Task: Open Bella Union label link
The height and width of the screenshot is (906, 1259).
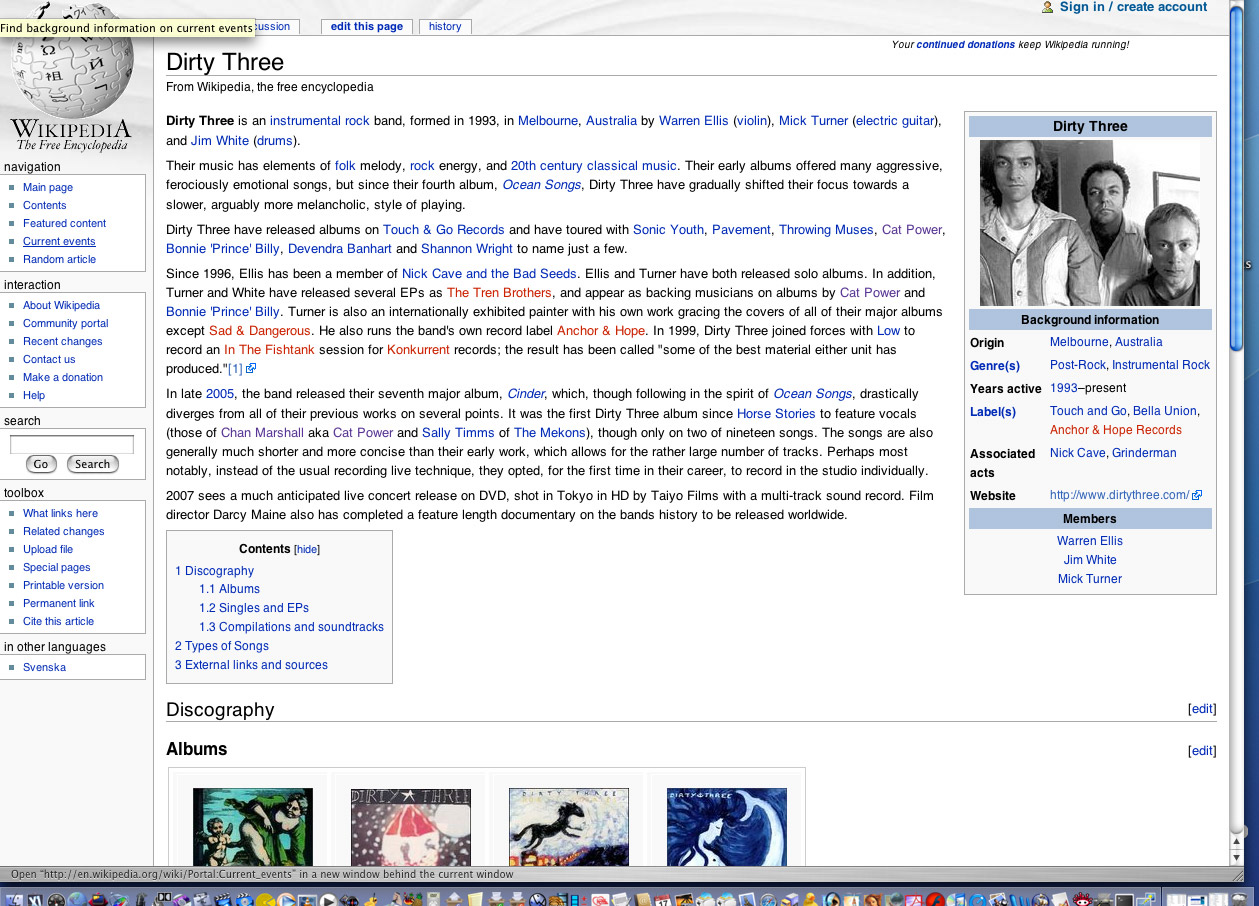Action: (1164, 411)
